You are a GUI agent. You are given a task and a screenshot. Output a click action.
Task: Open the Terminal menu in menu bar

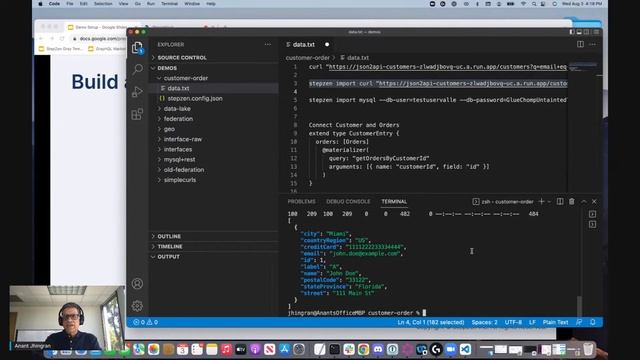tap(169, 4)
